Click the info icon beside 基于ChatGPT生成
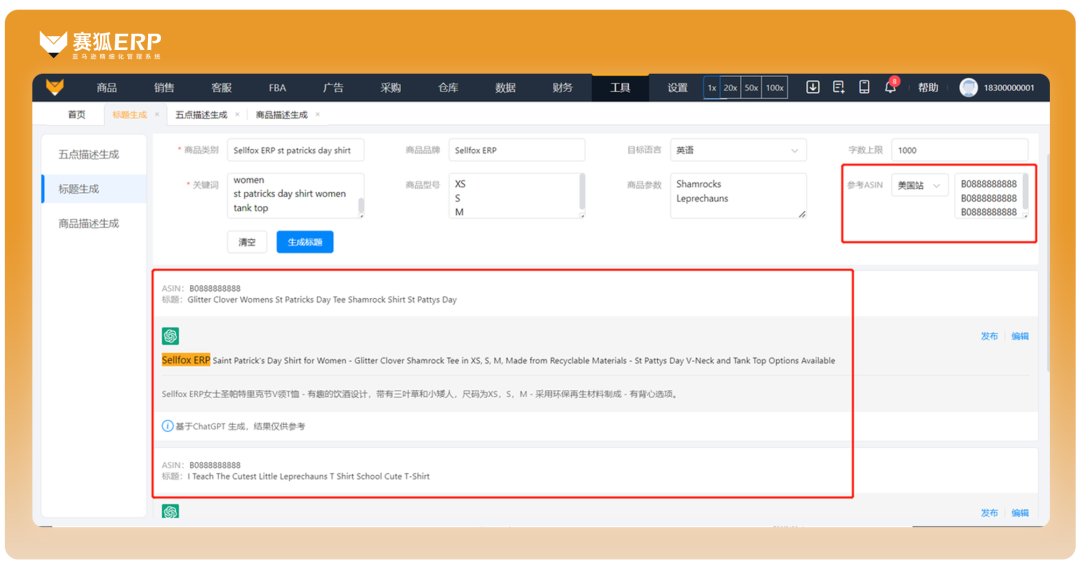 point(168,426)
